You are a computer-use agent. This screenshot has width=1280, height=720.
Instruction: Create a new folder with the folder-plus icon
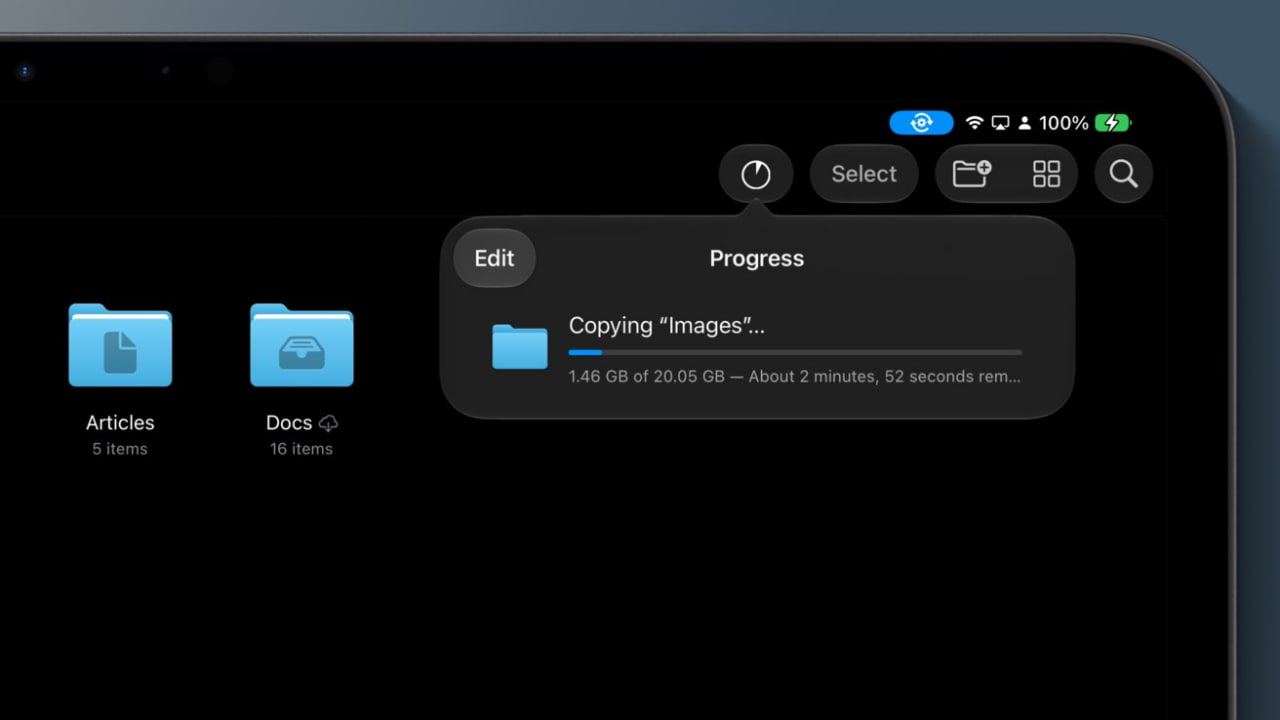[x=971, y=174]
